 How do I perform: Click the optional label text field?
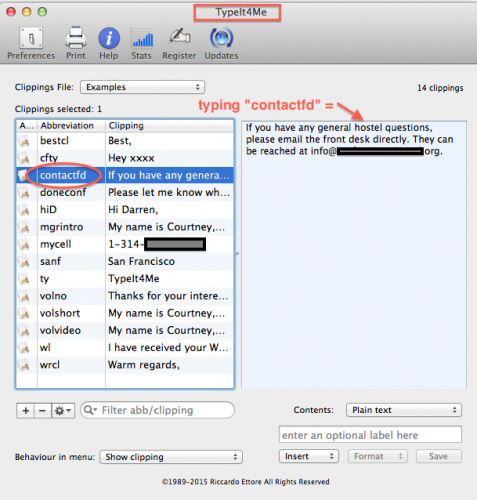pyautogui.click(x=370, y=435)
